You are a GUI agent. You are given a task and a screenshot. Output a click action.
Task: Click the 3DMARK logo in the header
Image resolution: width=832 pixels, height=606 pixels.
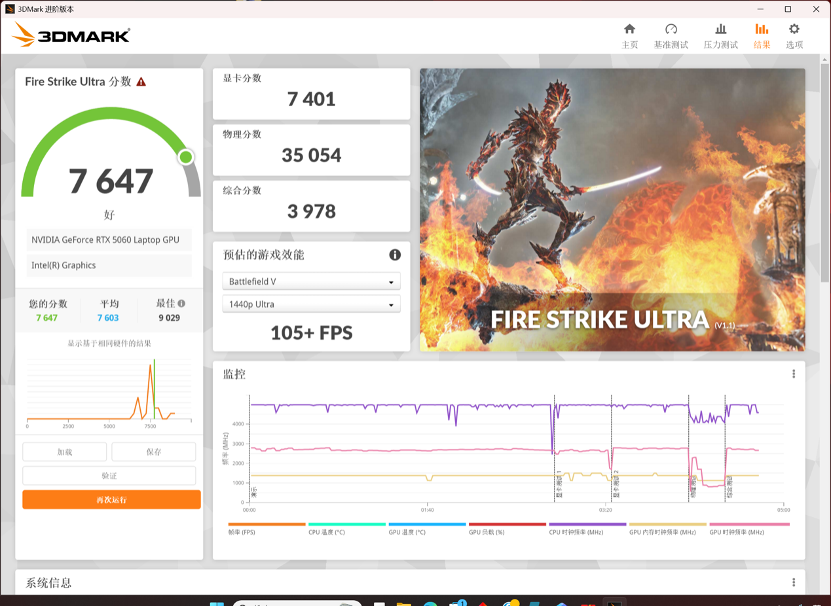(x=71, y=35)
